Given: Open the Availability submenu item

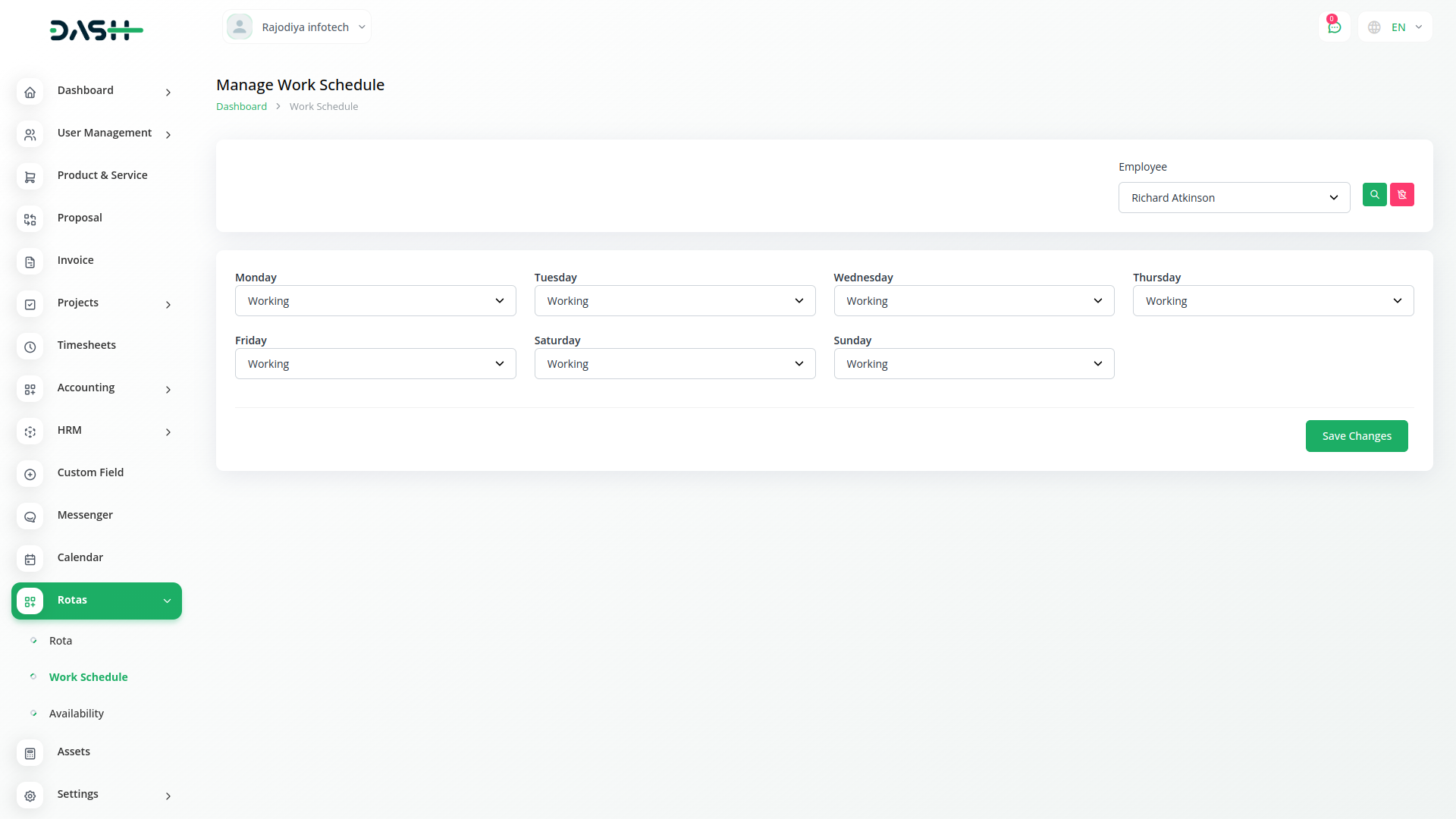Looking at the screenshot, I should click(76, 714).
